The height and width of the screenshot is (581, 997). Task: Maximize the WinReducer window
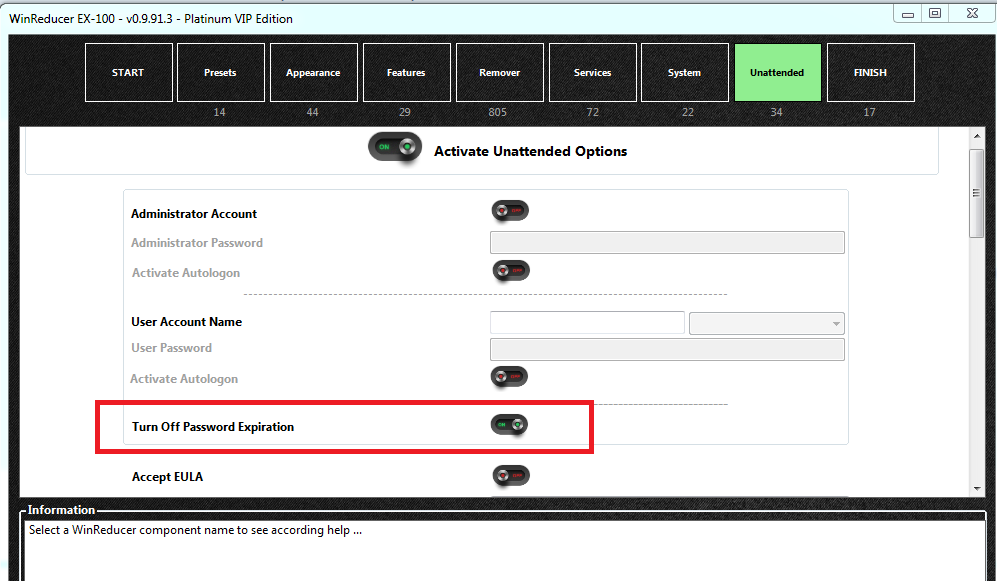[935, 13]
